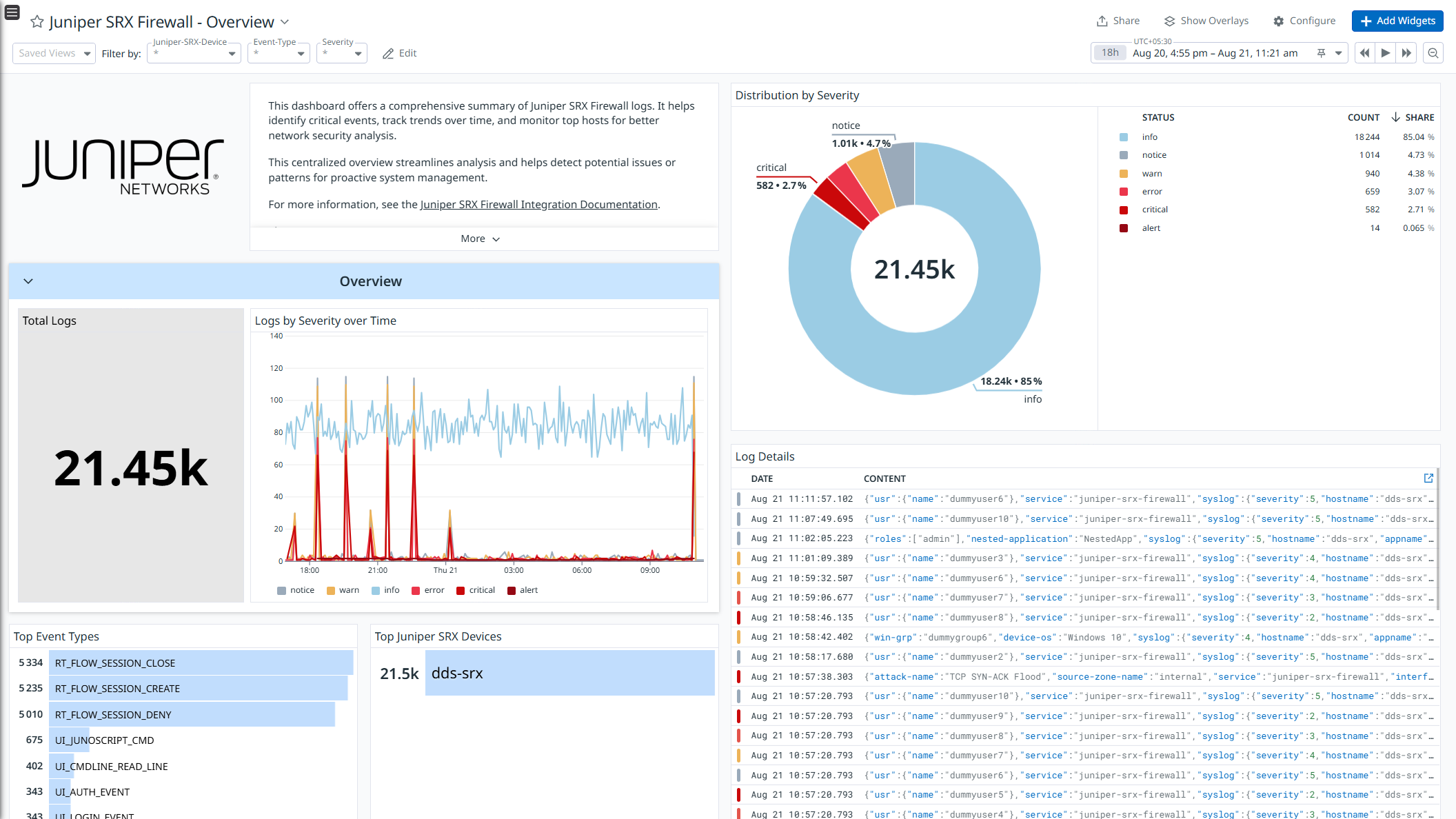Open Juniper SRX Firewall Integration Documentation link
Image resolution: width=1456 pixels, height=819 pixels.
point(539,205)
